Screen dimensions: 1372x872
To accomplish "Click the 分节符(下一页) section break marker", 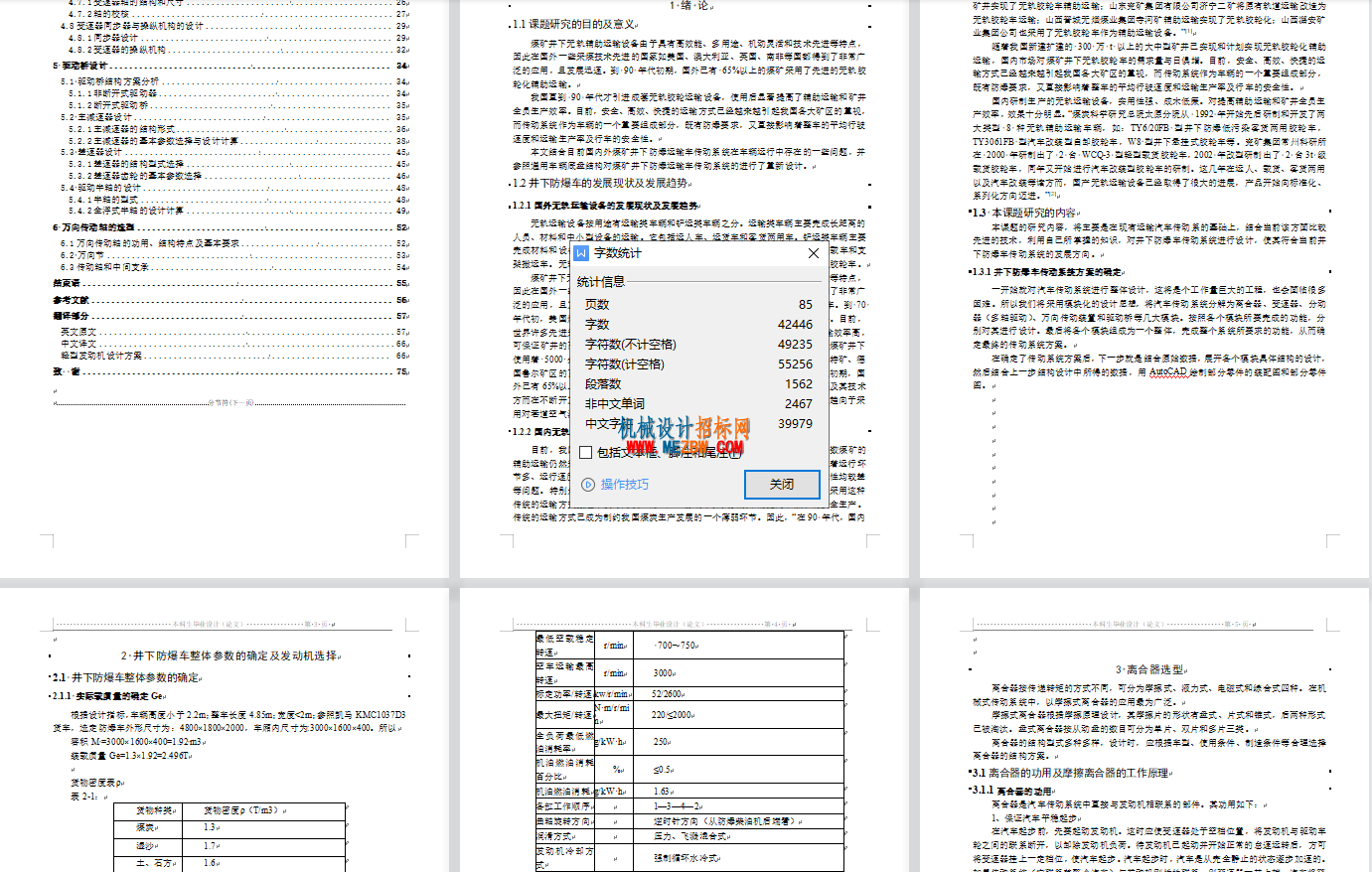I will tap(230, 403).
